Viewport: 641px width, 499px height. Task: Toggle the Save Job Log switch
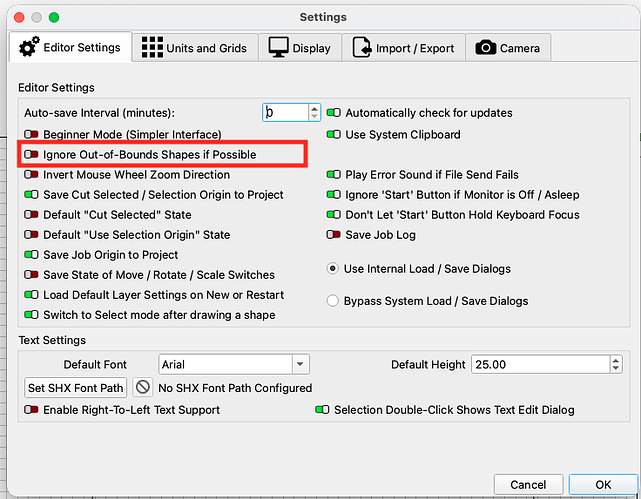tap(335, 235)
